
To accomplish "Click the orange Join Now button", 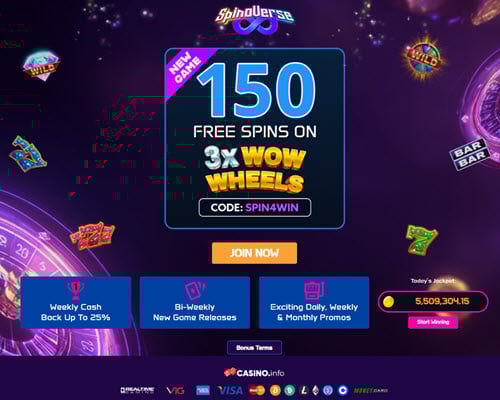I will click(254, 253).
